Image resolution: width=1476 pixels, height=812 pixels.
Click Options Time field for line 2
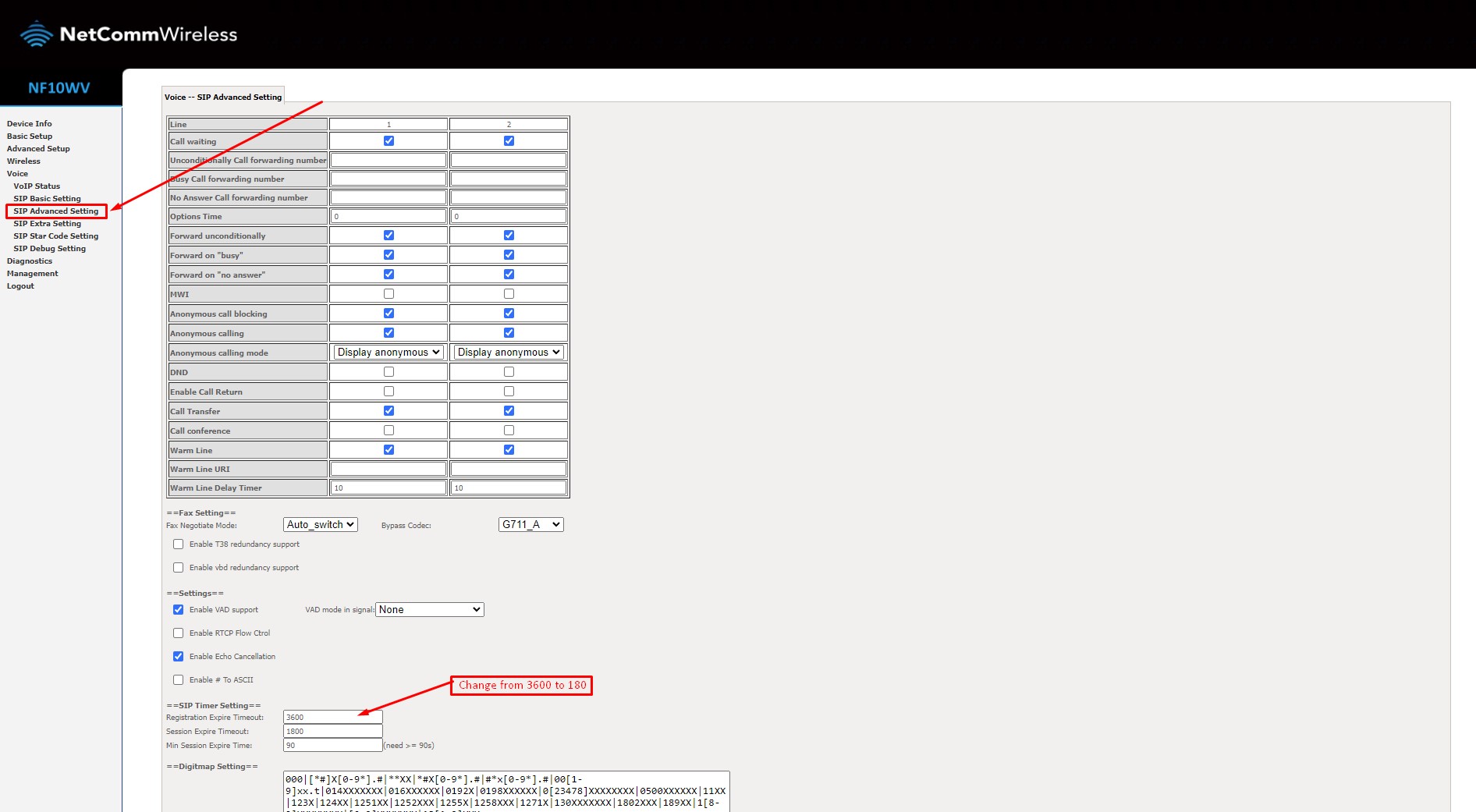click(x=509, y=216)
